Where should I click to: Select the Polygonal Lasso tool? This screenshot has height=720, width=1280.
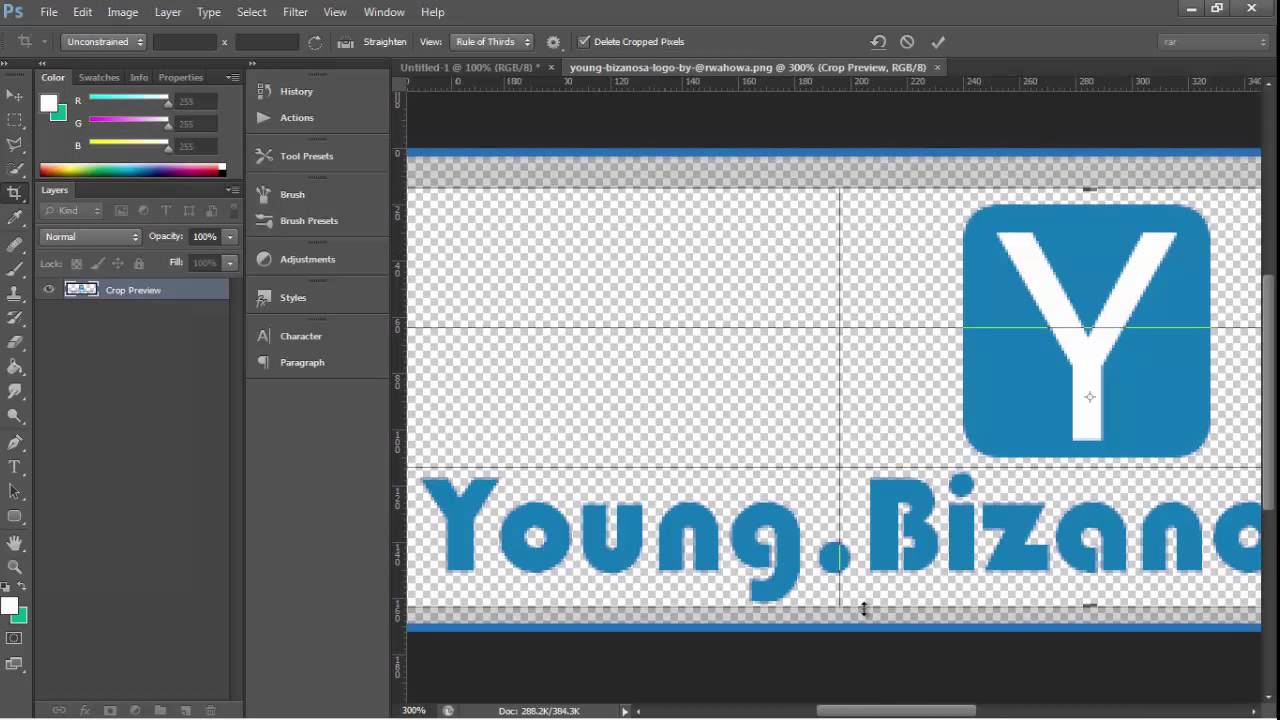pos(15,145)
